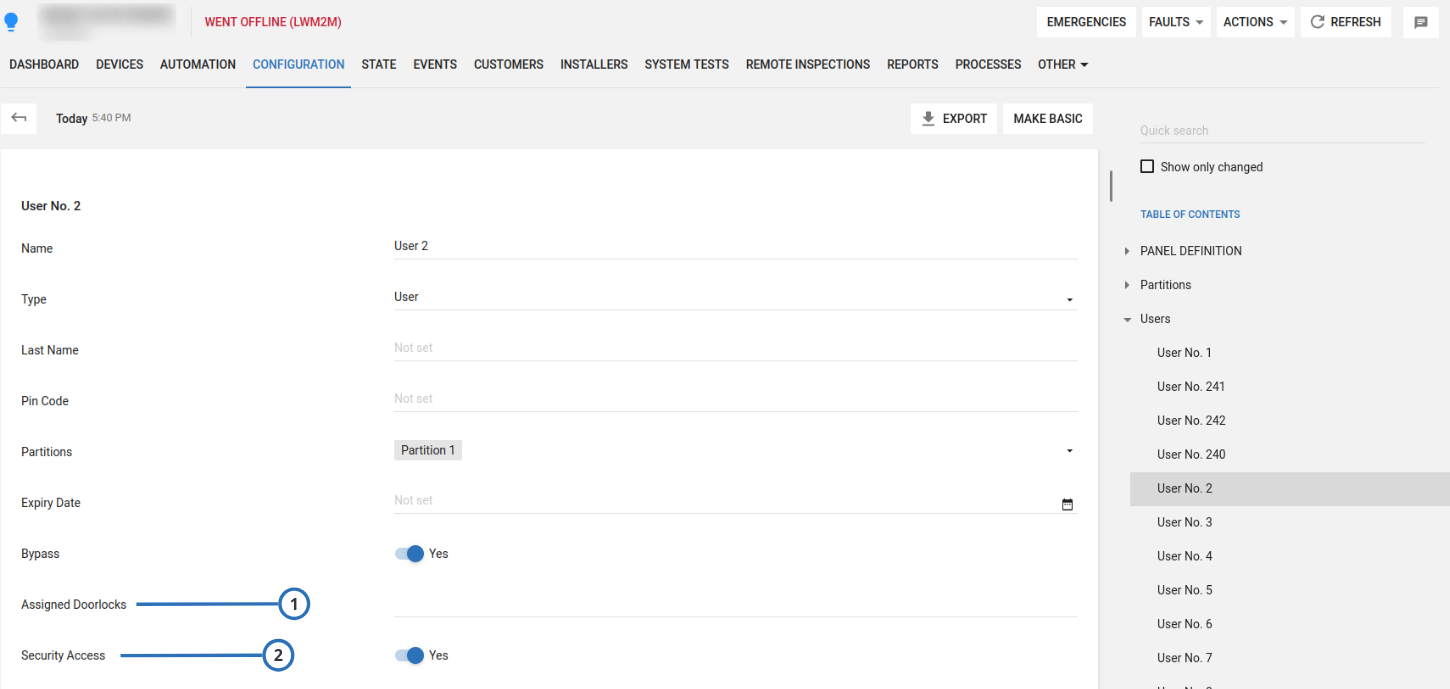Collapse the Users tree section
The image size is (1450, 689).
[x=1127, y=319]
